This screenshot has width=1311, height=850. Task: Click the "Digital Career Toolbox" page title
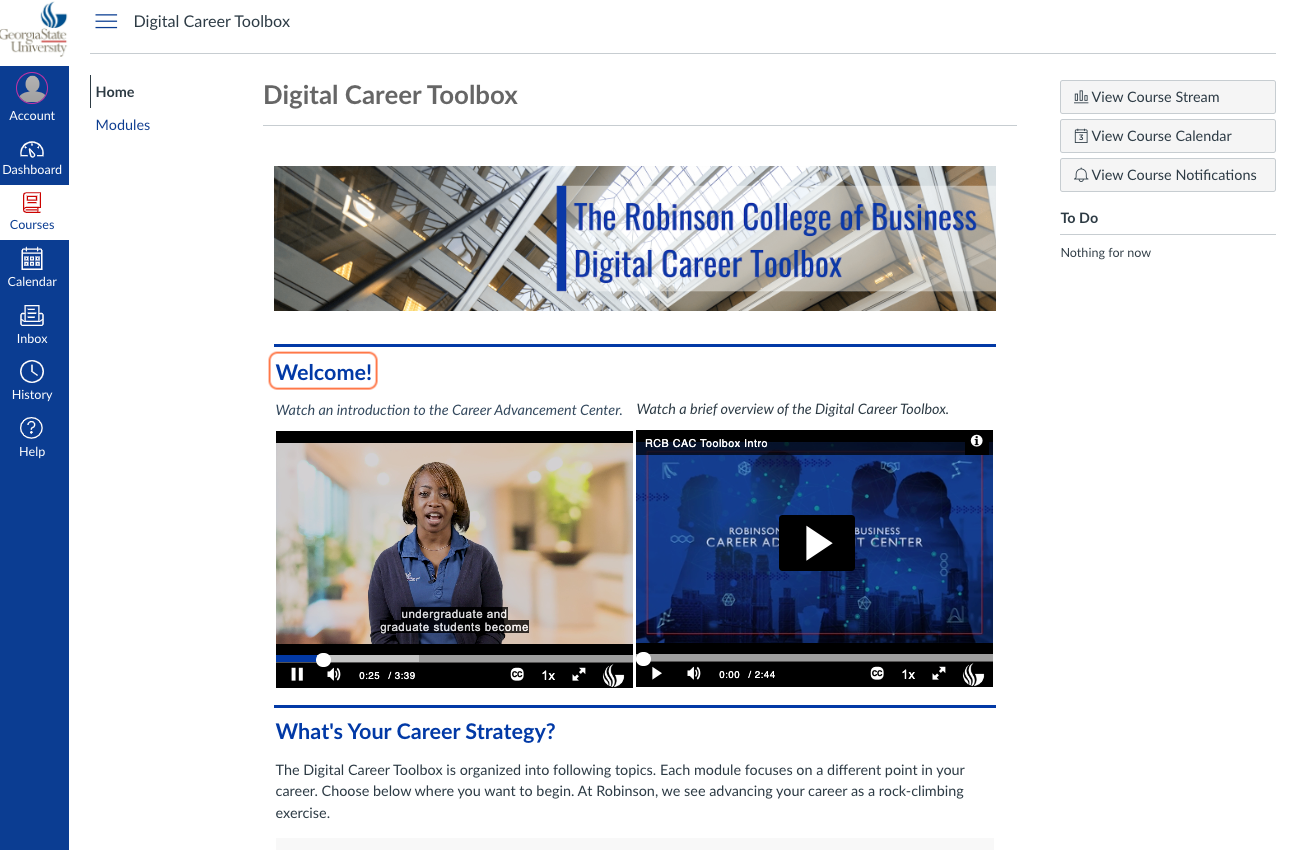pyautogui.click(x=391, y=96)
